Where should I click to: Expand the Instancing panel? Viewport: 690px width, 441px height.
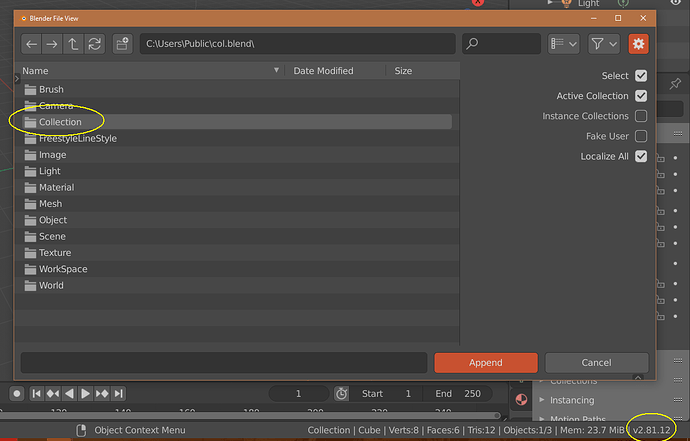(572, 400)
